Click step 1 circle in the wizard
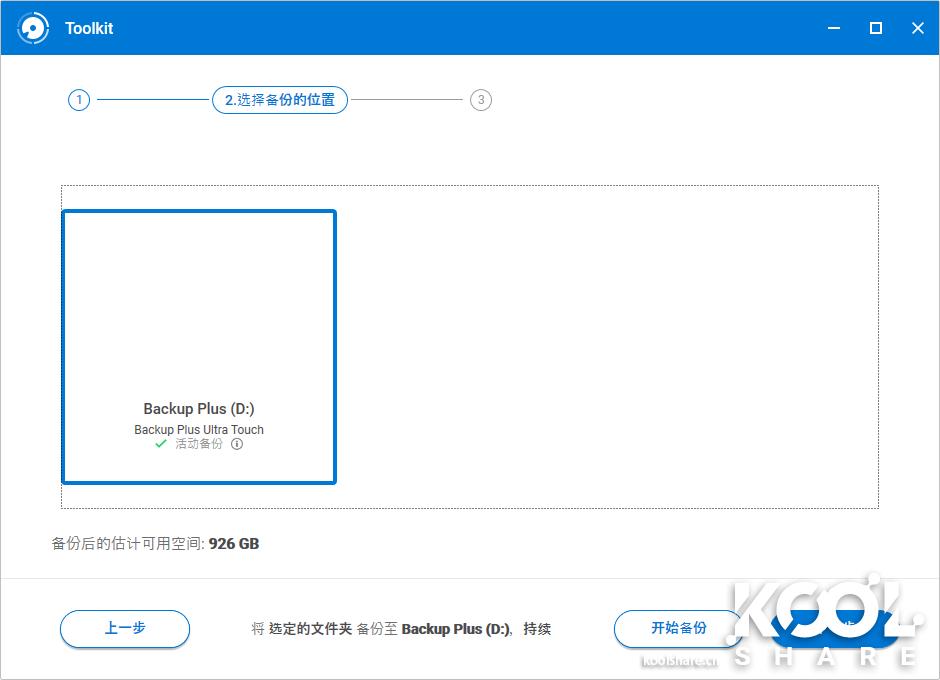This screenshot has width=940, height=680. [x=78, y=100]
